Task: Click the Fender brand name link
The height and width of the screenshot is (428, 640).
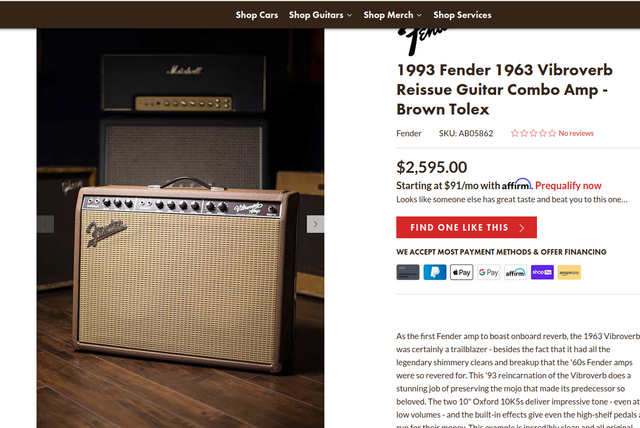Action: (x=409, y=133)
